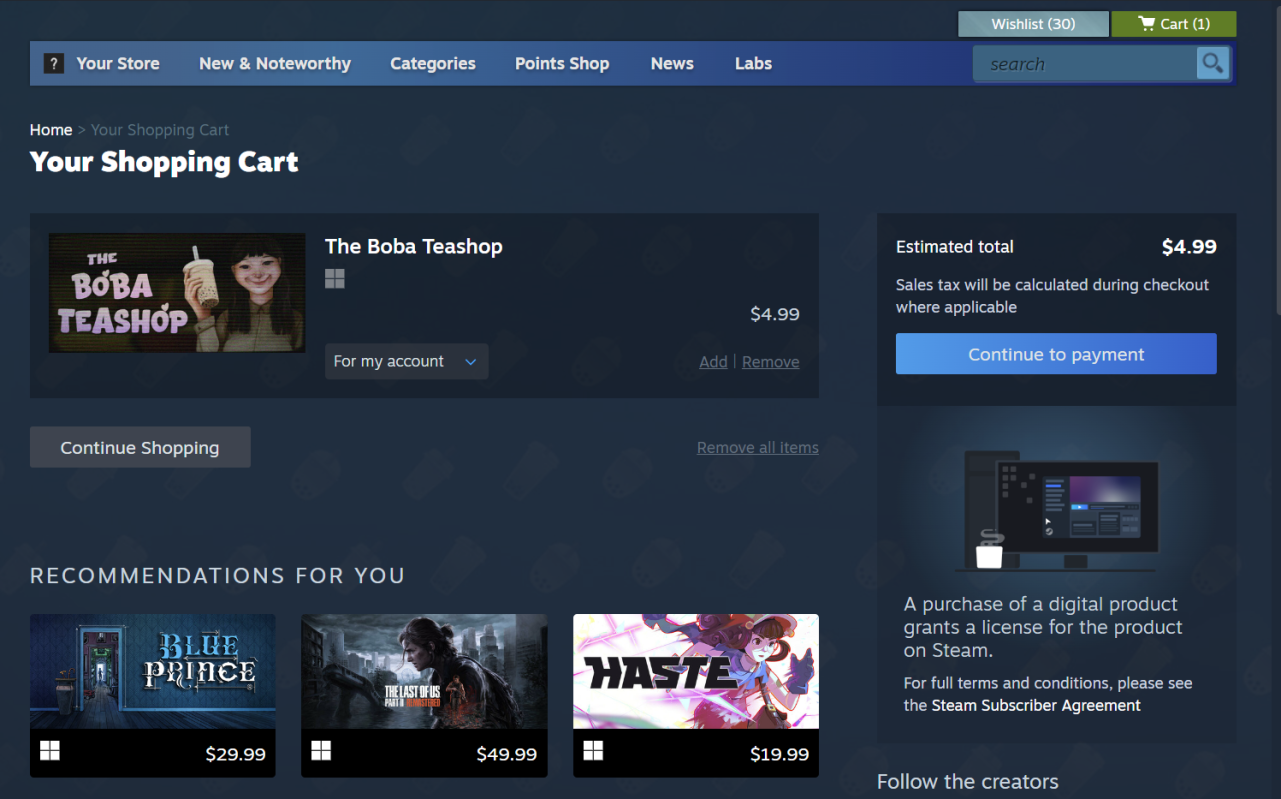Screen dimensions: 1281x799
Task: Go to the Points Shop tab
Action: click(562, 64)
